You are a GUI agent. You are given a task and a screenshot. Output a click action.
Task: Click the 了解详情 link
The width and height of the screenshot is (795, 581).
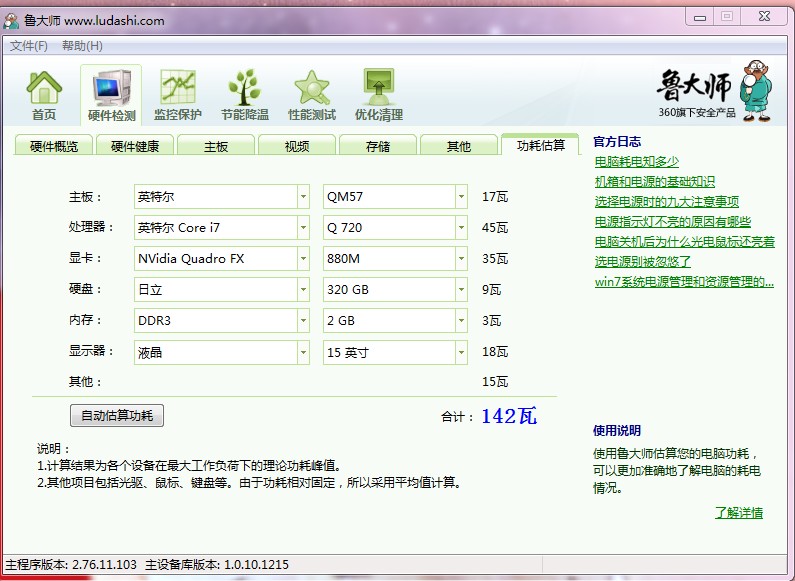[739, 513]
